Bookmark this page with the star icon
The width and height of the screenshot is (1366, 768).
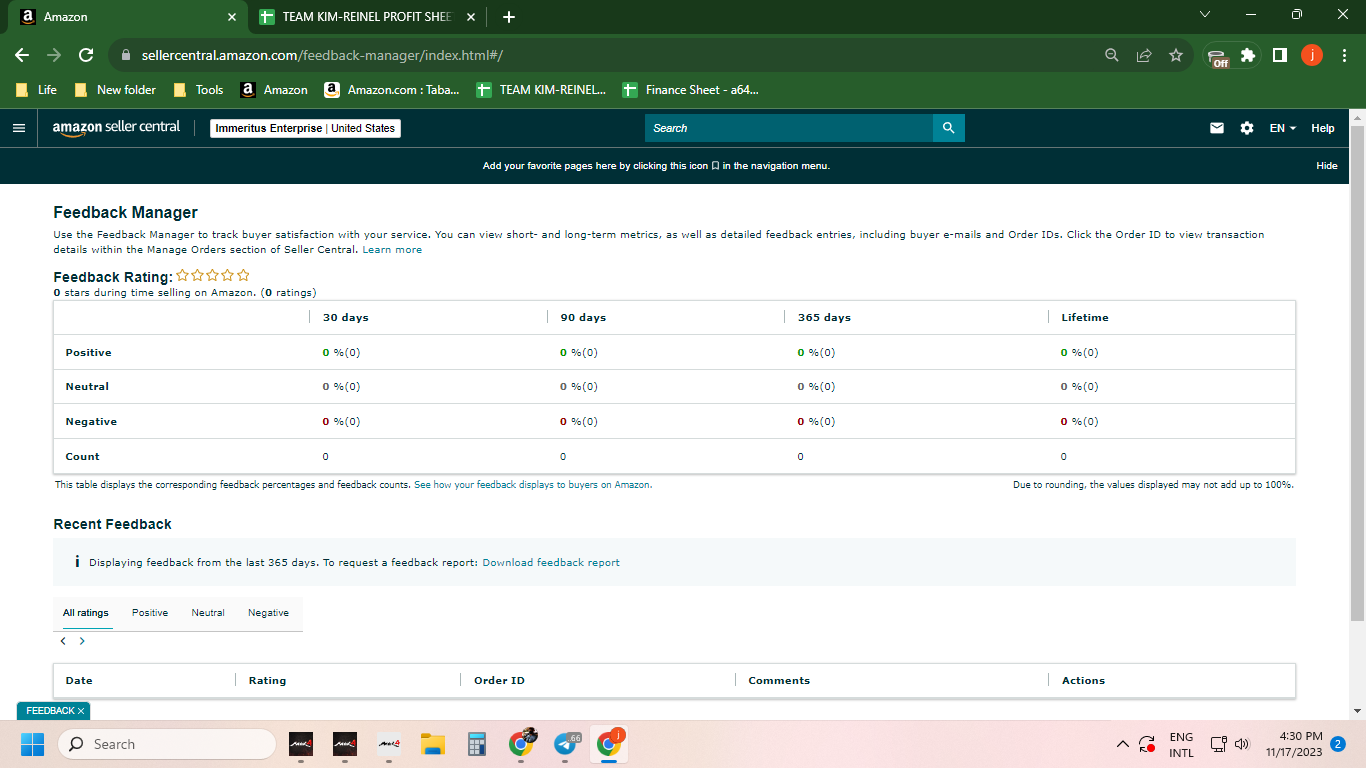(1176, 55)
